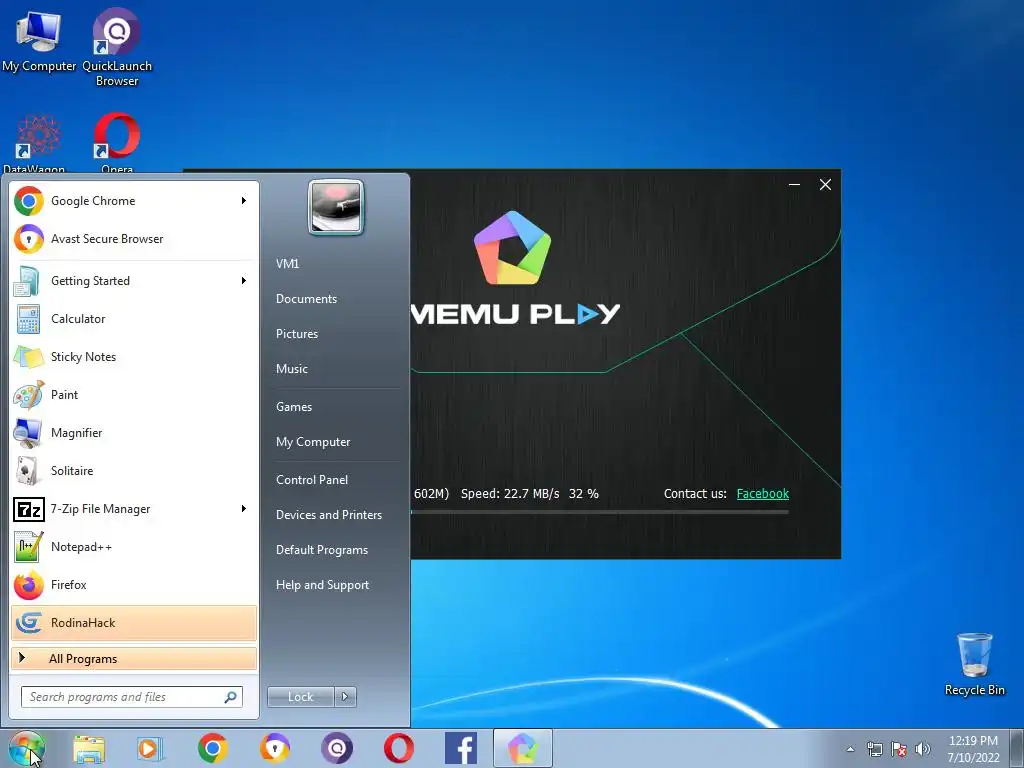Open the VM1 user folder
This screenshot has height=768, width=1024.
point(287,264)
